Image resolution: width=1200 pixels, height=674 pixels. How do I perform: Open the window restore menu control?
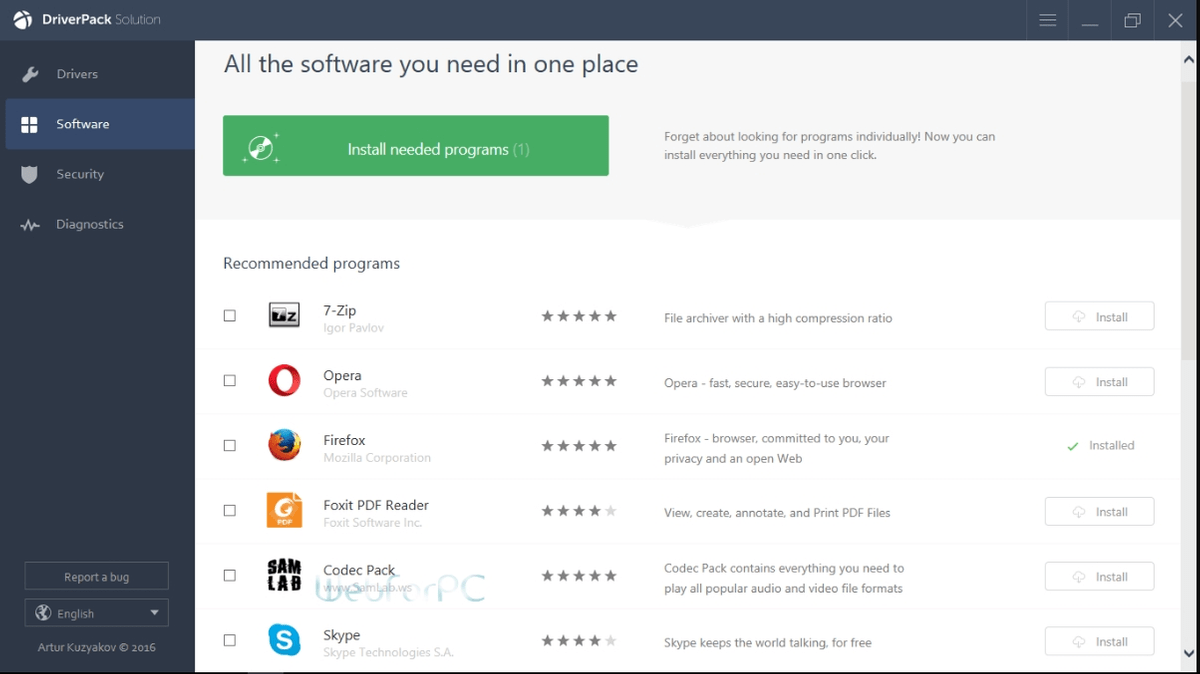pyautogui.click(x=1133, y=20)
